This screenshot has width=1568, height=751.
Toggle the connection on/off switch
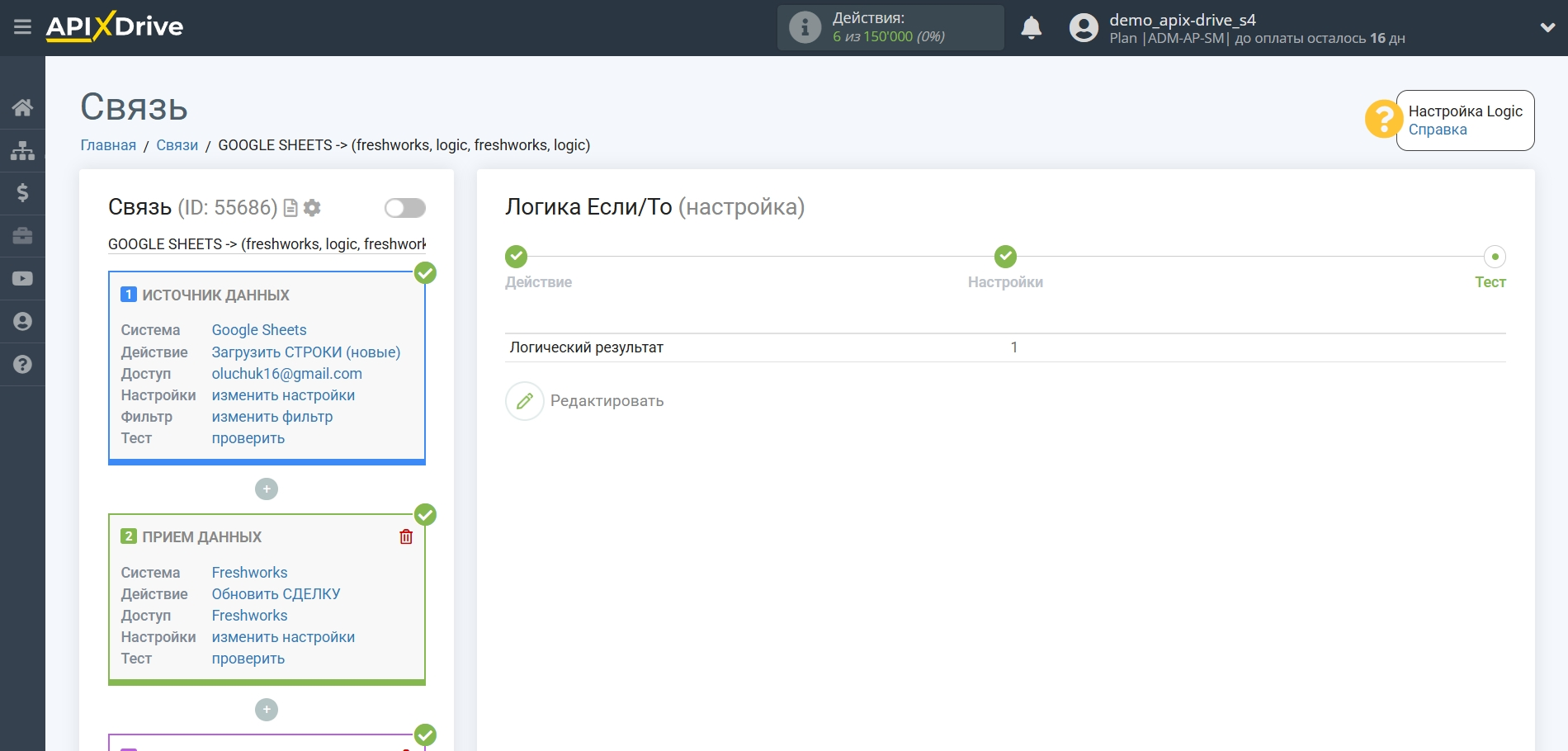pyautogui.click(x=404, y=208)
